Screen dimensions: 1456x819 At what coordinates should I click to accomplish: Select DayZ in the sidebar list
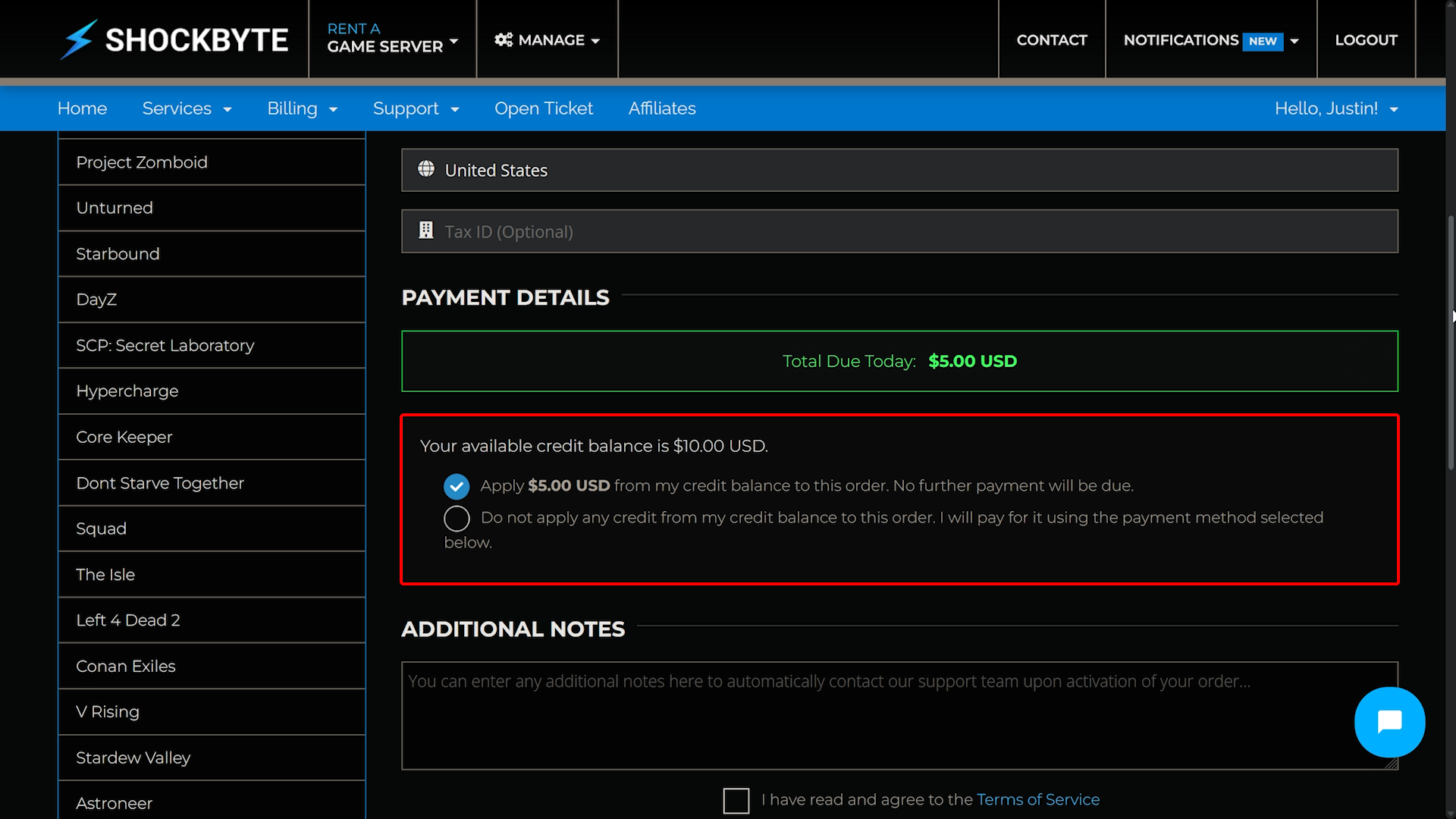click(x=96, y=299)
